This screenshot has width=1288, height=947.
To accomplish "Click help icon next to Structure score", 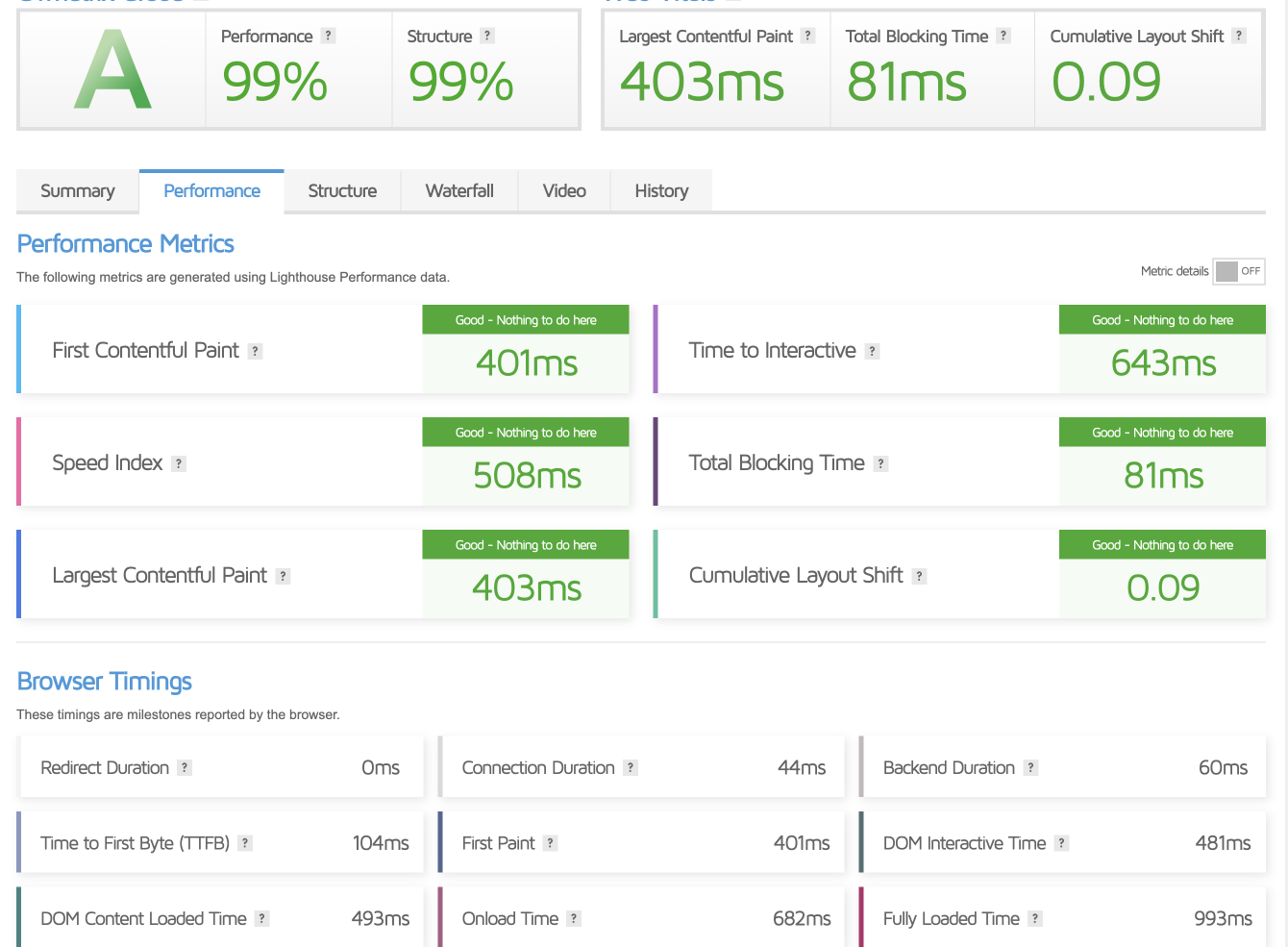I will tap(487, 36).
